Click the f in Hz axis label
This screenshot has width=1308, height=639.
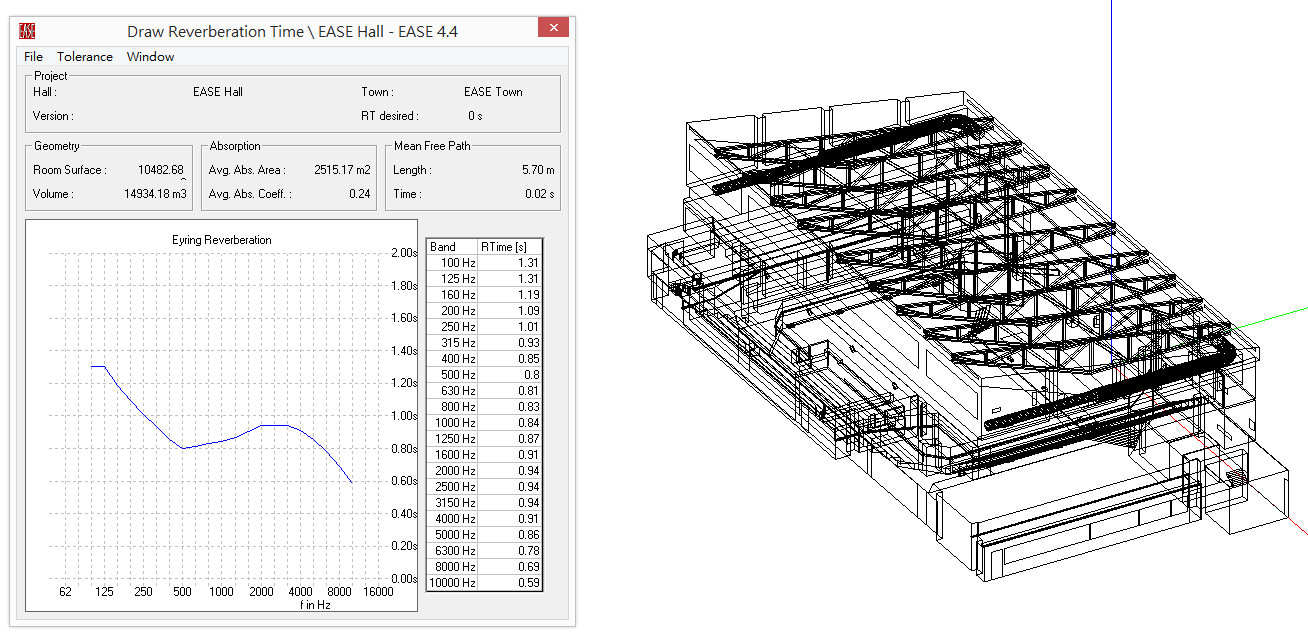tap(314, 604)
